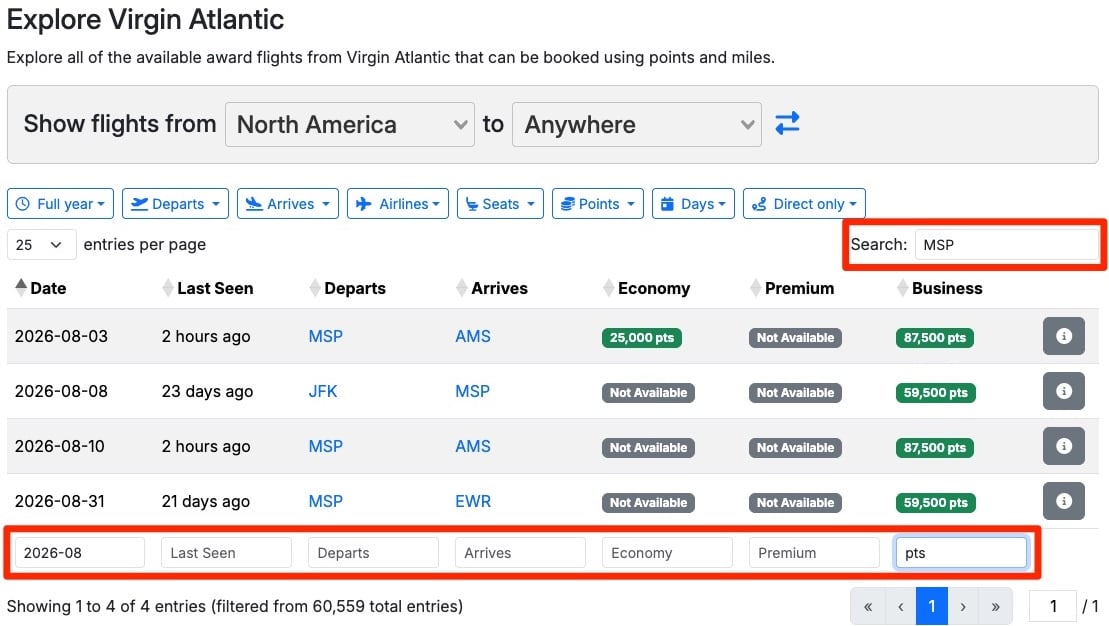Go to the last page with double-arrow button
Viewport: 1109px width, 626px height.
point(995,606)
